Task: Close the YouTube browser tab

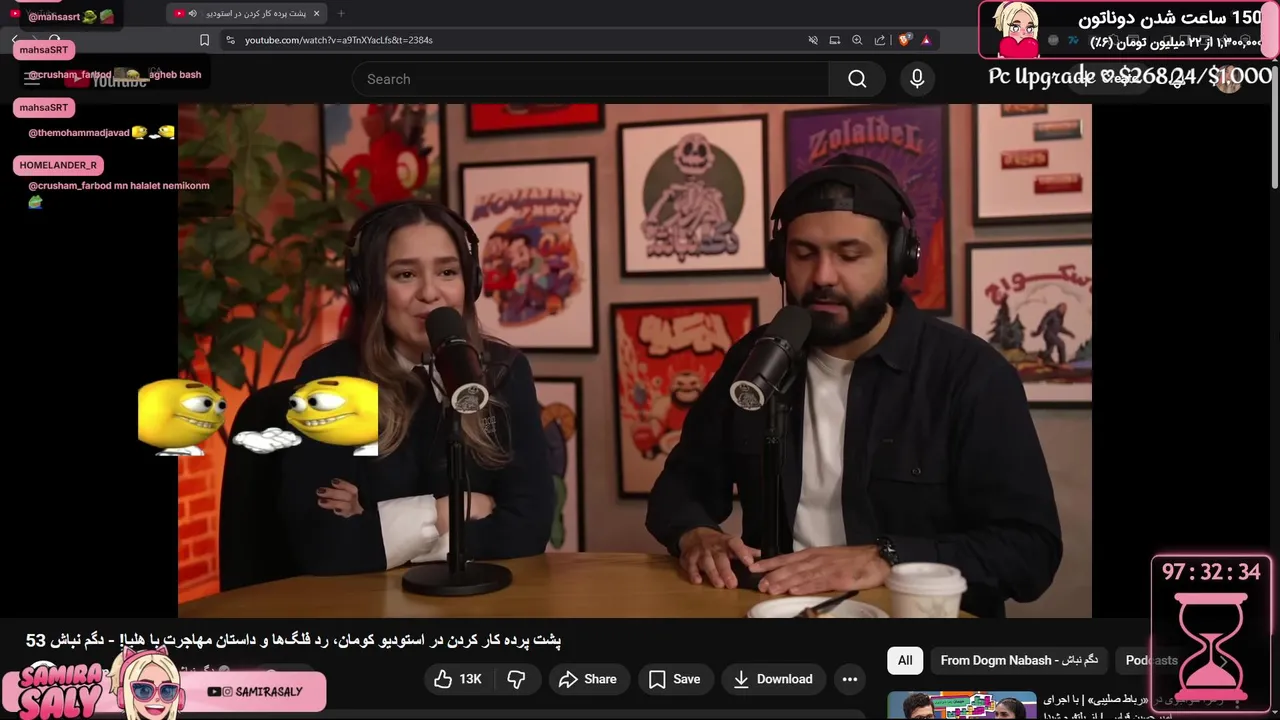Action: click(317, 13)
